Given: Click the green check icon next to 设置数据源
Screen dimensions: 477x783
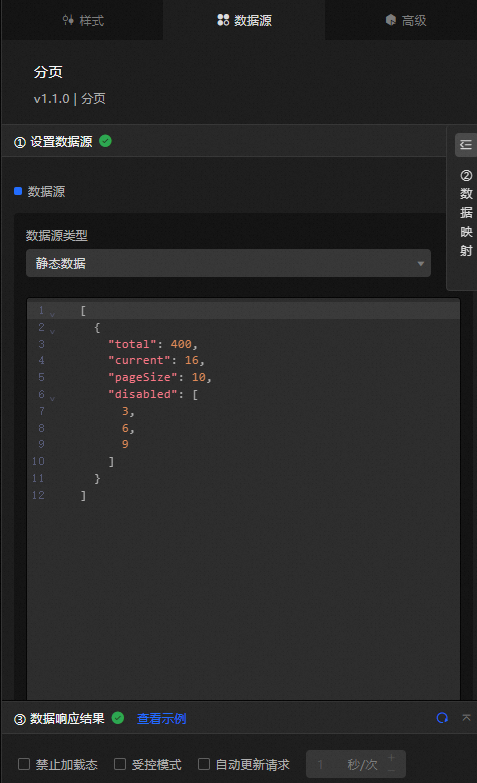Looking at the screenshot, I should click(x=105, y=141).
